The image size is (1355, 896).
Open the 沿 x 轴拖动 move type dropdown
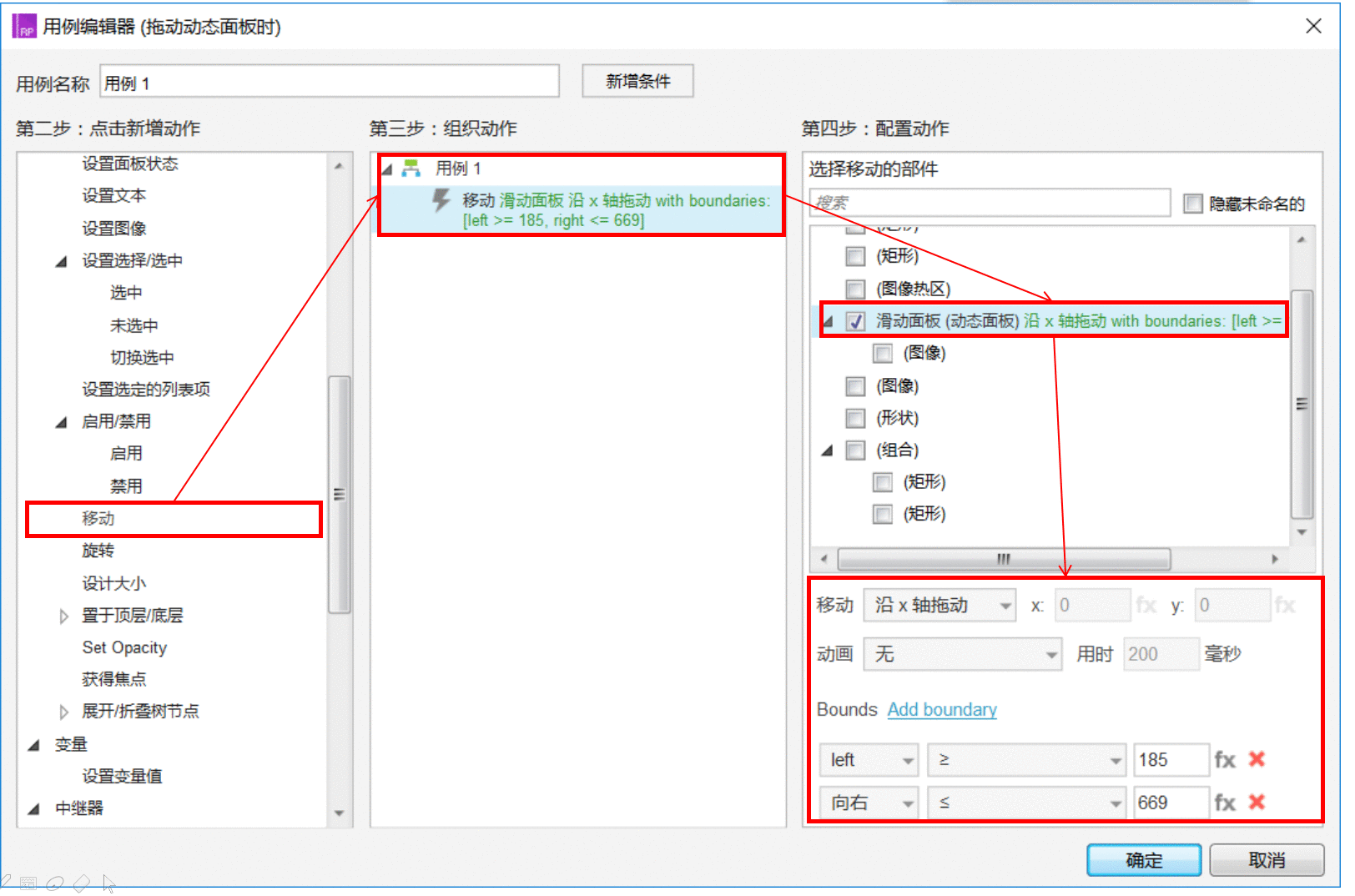click(x=939, y=606)
